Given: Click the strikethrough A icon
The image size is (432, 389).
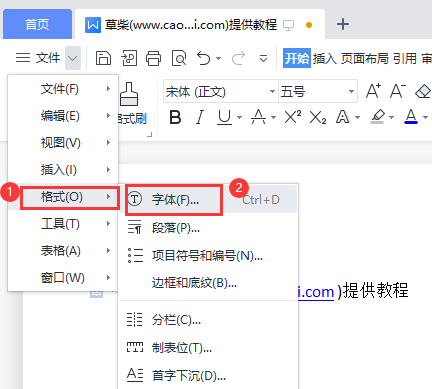Looking at the screenshot, I should [x=259, y=117].
